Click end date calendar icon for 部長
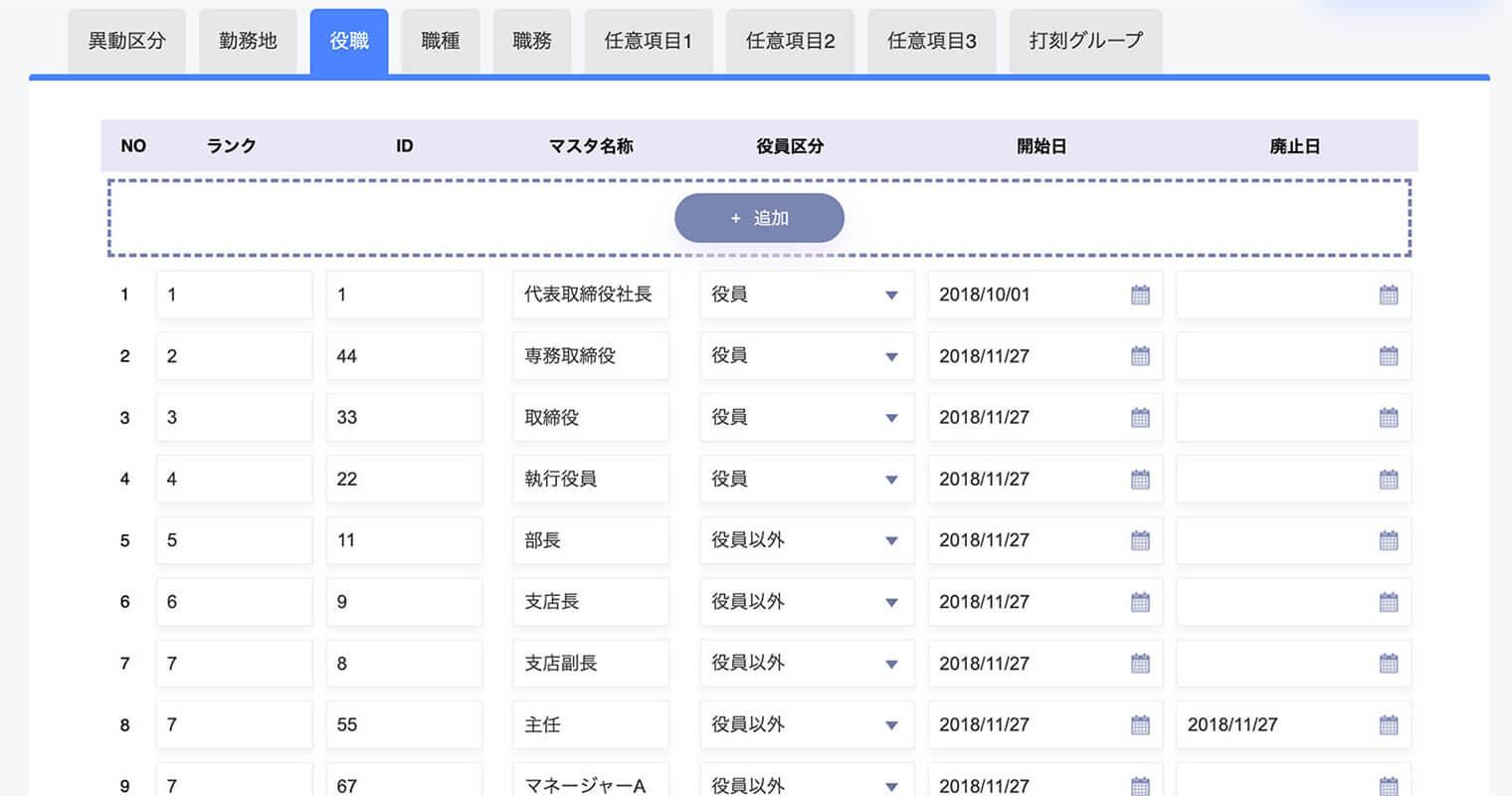Viewport: 1512px width, 796px height. (1389, 541)
